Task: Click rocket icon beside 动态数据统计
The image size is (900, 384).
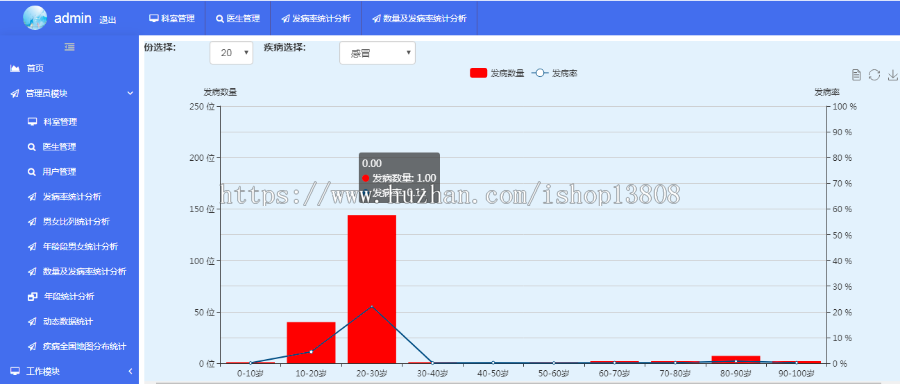Action: coord(32,321)
